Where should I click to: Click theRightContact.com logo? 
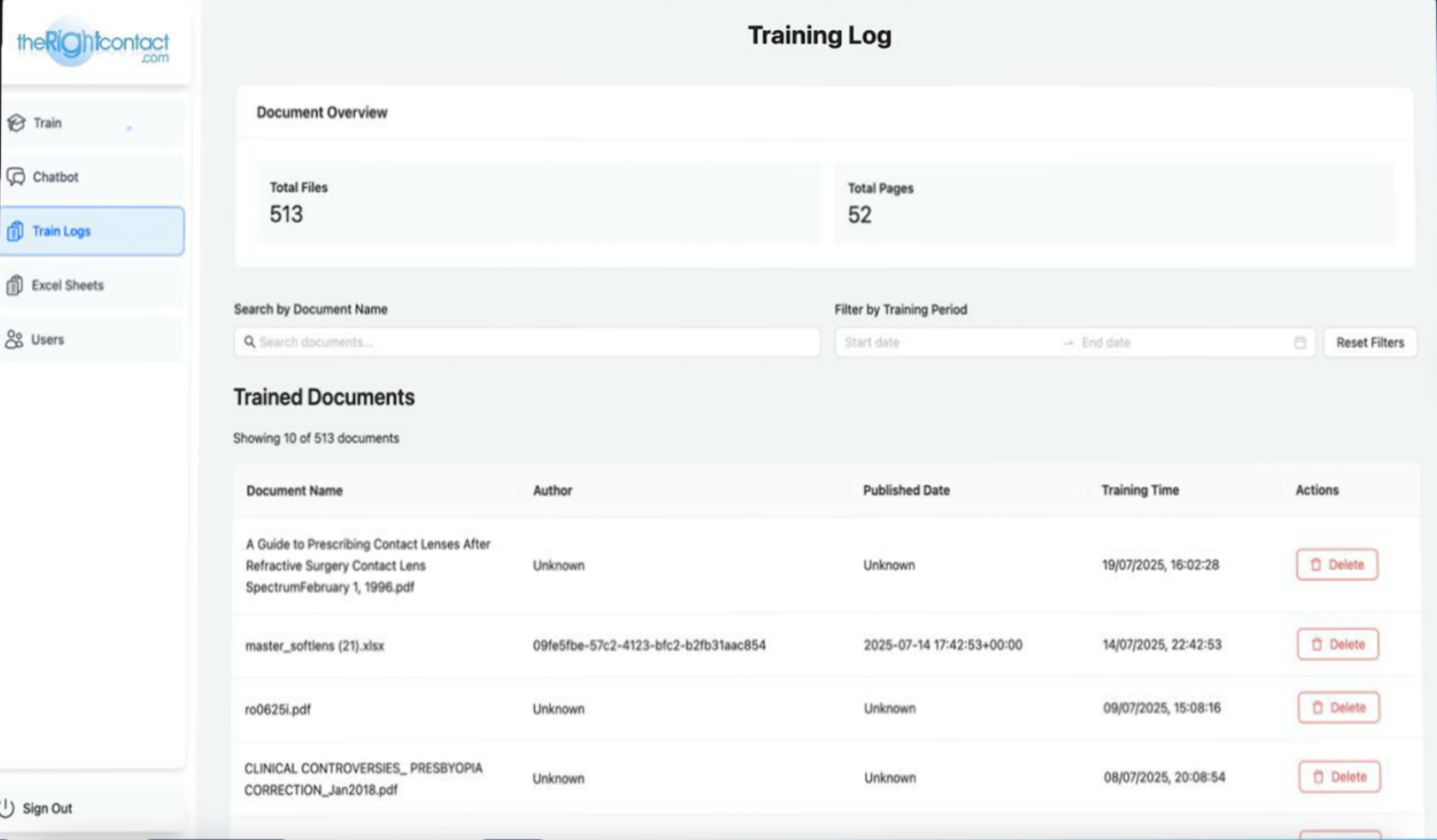93,45
